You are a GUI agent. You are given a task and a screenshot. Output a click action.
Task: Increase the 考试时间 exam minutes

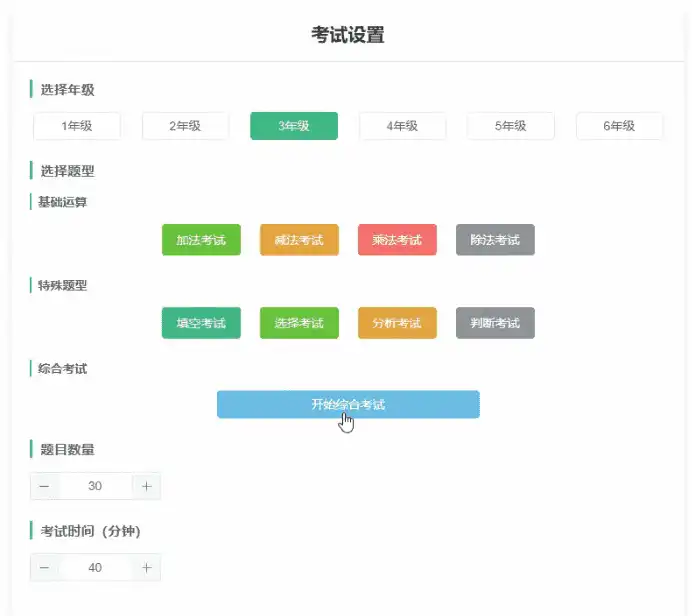tap(147, 567)
